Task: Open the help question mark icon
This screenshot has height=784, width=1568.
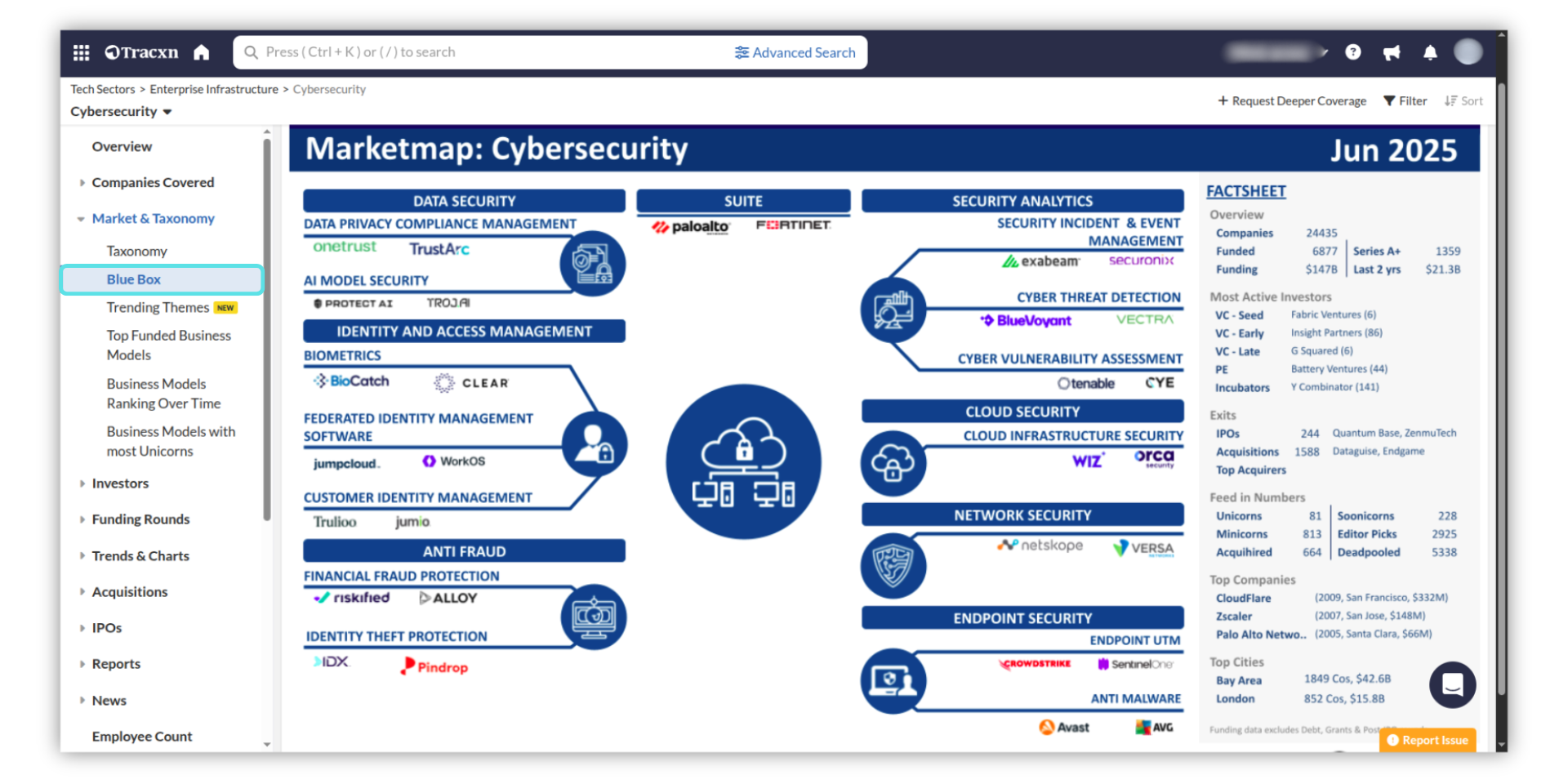Action: tap(1353, 52)
